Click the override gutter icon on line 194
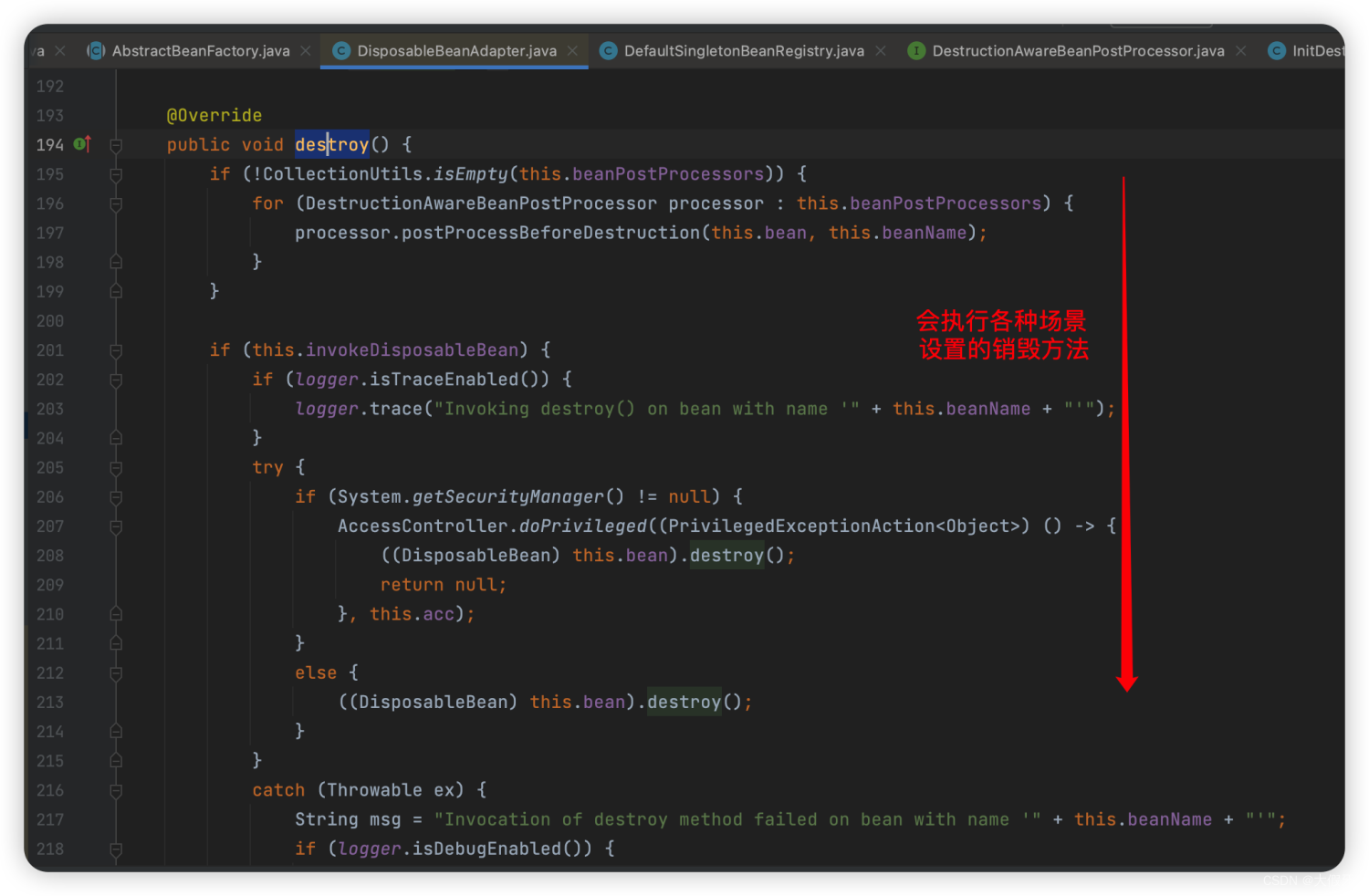The image size is (1369, 896). (82, 144)
